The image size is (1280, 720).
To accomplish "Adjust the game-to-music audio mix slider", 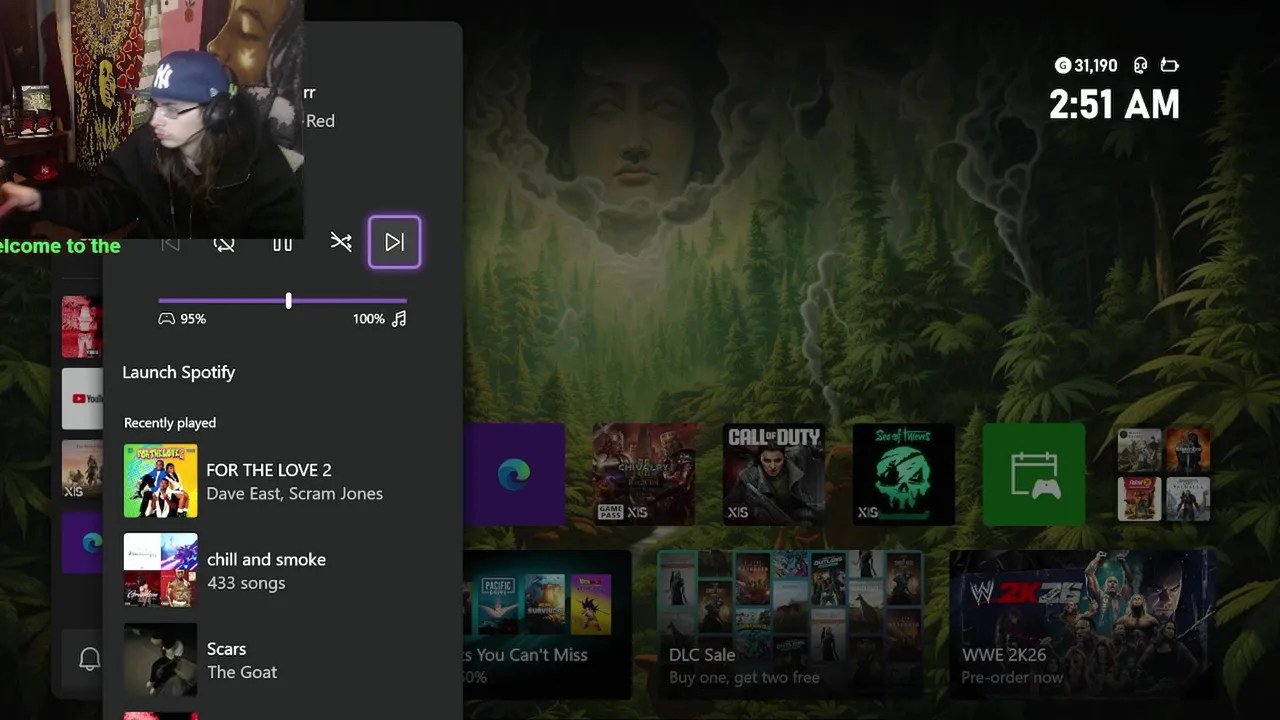I will pos(282,300).
